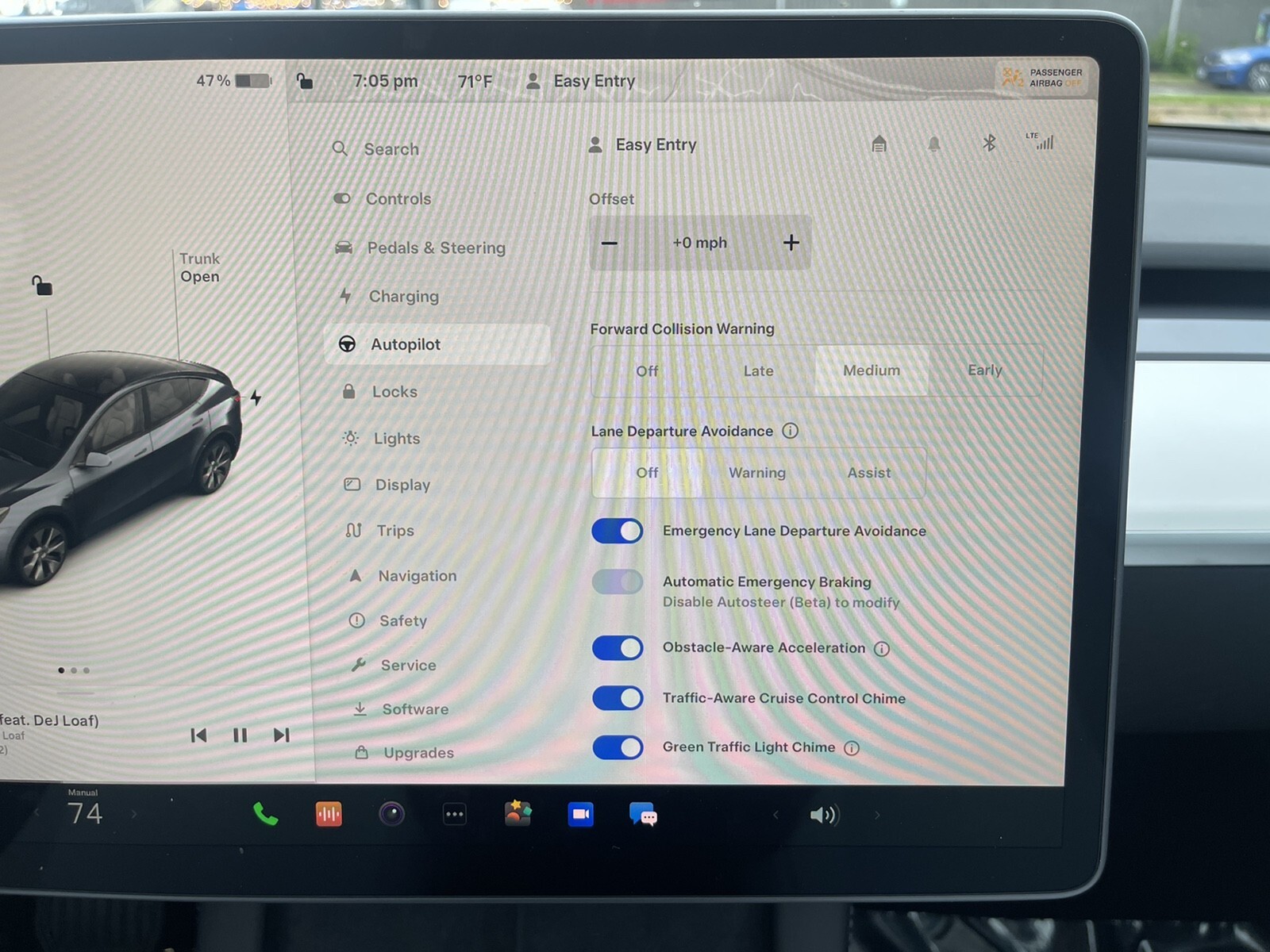Launch the Toybox arcade app icon
The height and width of the screenshot is (952, 1270).
(x=518, y=813)
